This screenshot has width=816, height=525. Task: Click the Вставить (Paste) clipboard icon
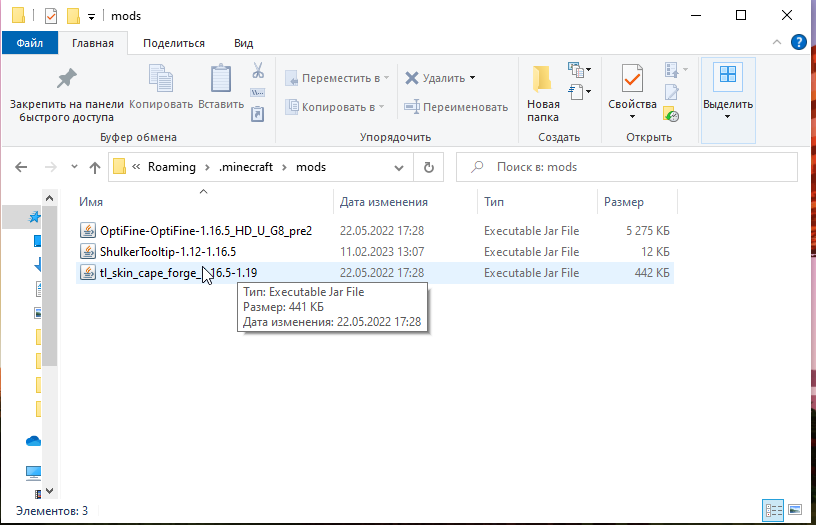click(x=221, y=78)
